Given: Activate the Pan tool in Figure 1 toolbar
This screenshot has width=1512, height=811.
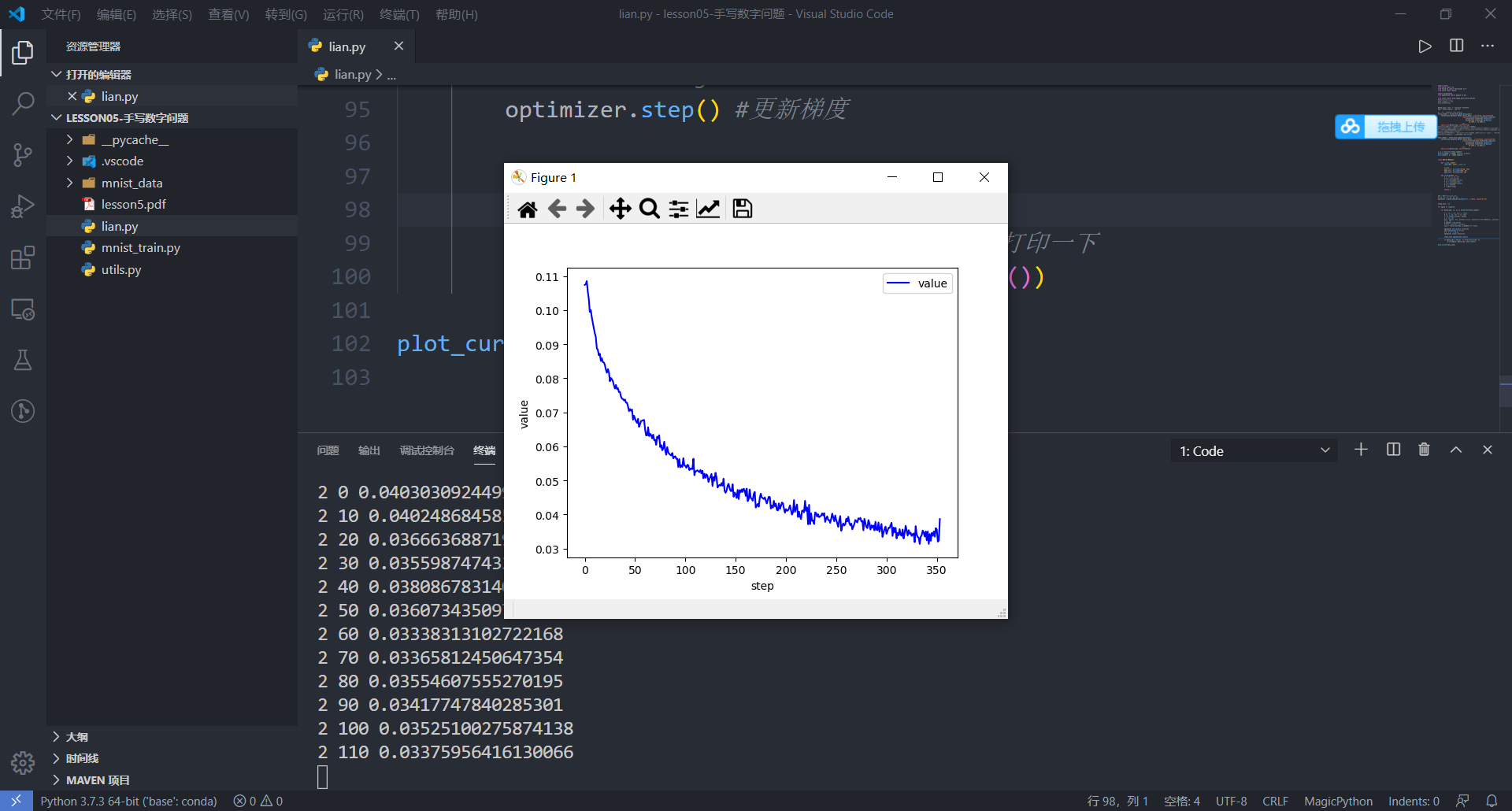Looking at the screenshot, I should click(620, 208).
